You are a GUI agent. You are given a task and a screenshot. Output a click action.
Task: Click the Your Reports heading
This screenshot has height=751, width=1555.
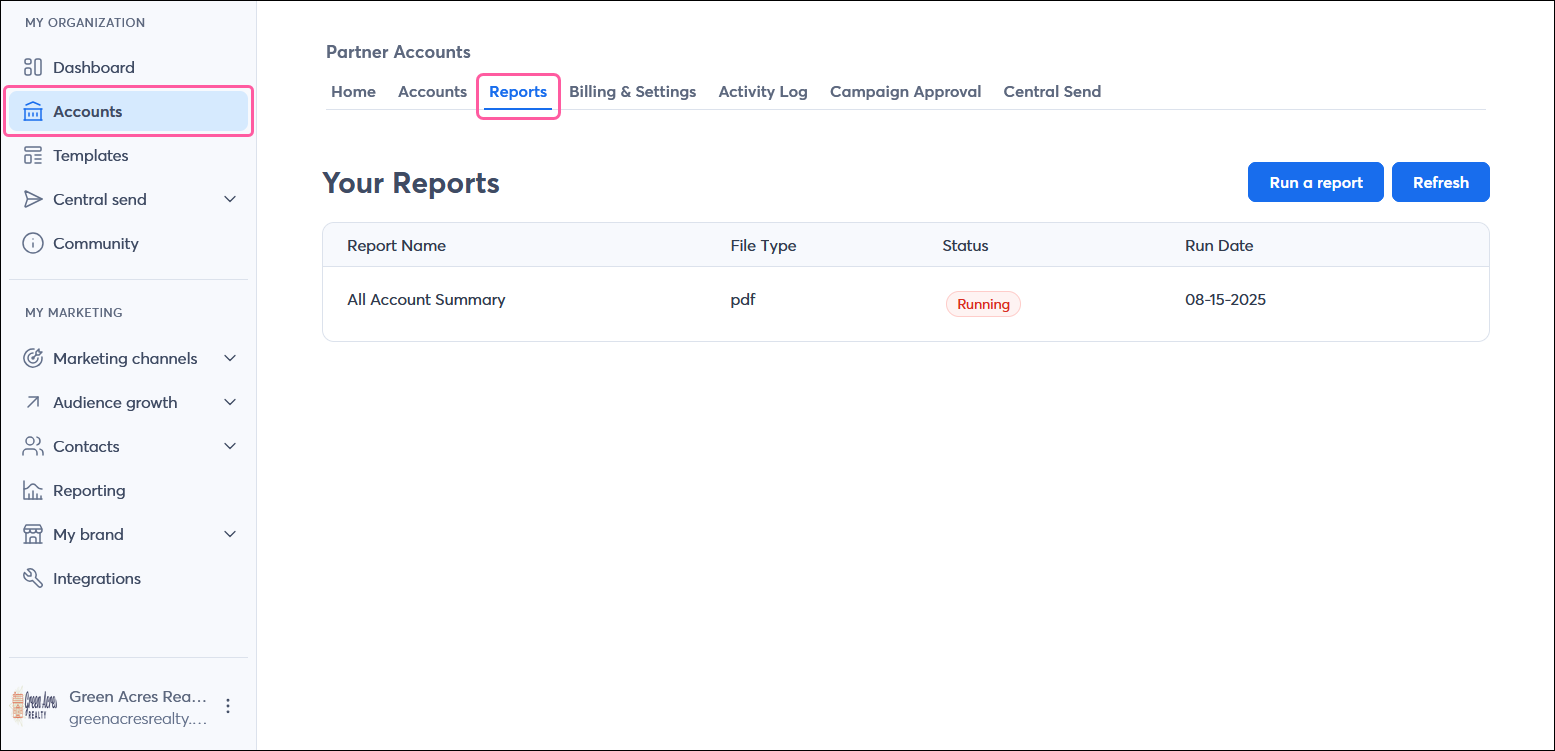pos(411,183)
